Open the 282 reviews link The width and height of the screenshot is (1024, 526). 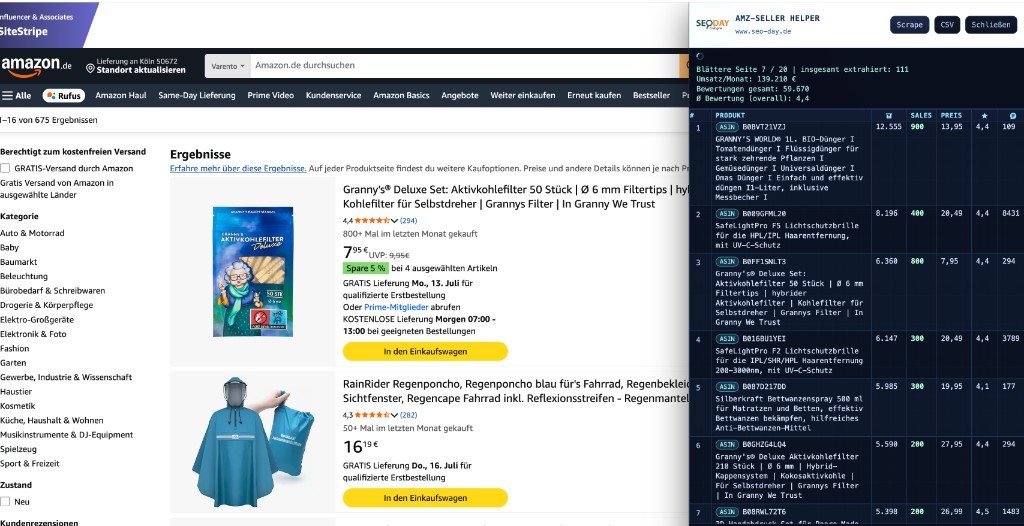coord(409,415)
